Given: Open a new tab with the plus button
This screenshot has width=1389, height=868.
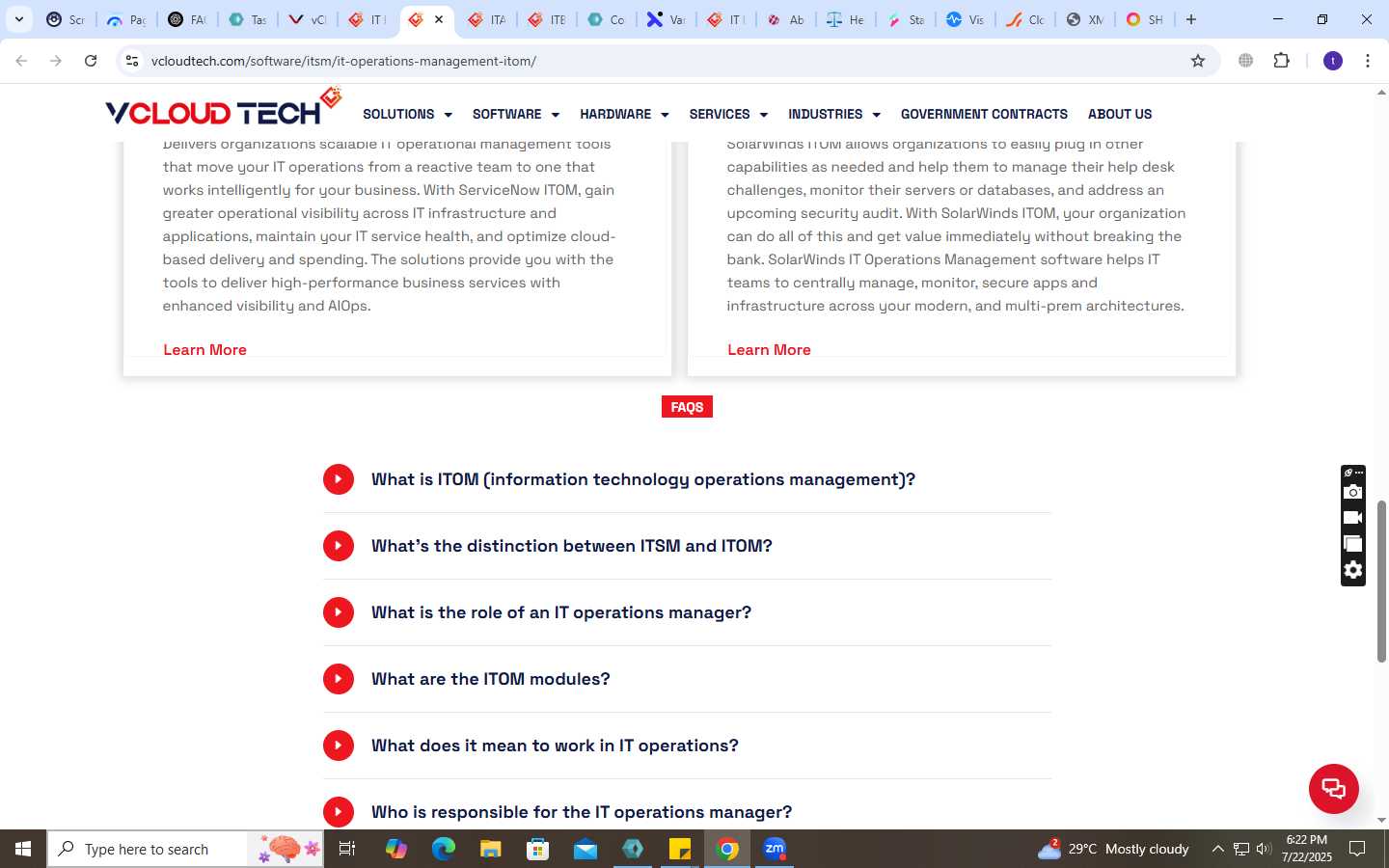Looking at the screenshot, I should [x=1191, y=19].
